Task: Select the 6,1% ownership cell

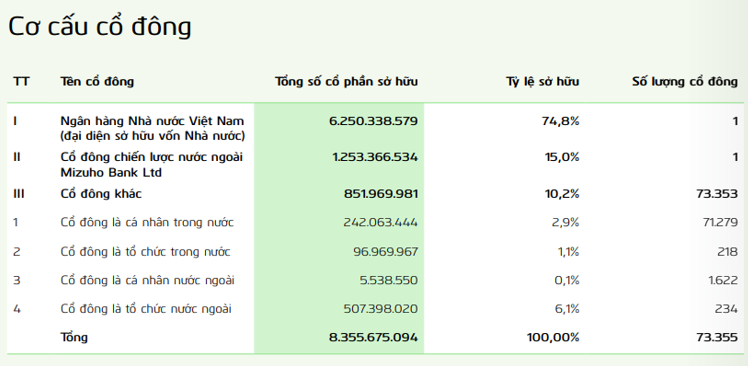Action: pos(567,309)
